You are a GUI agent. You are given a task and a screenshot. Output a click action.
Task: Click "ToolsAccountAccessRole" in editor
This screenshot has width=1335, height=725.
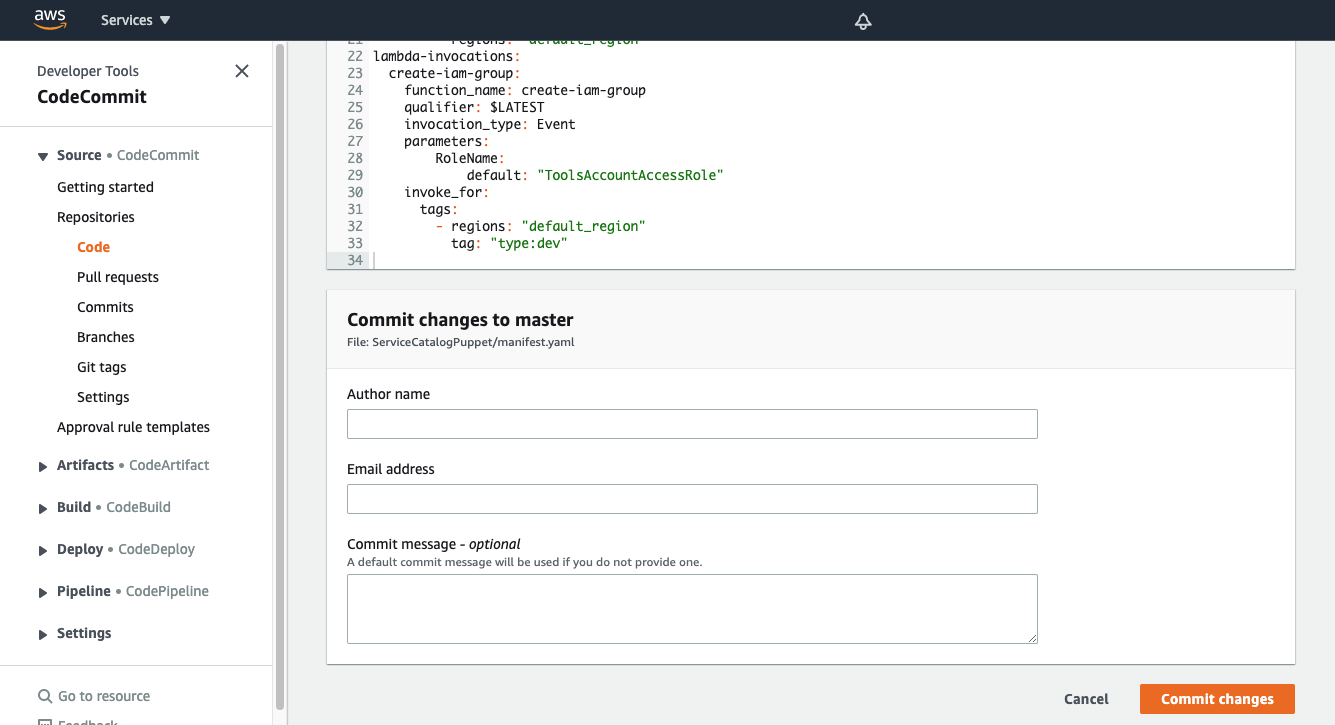tap(630, 175)
